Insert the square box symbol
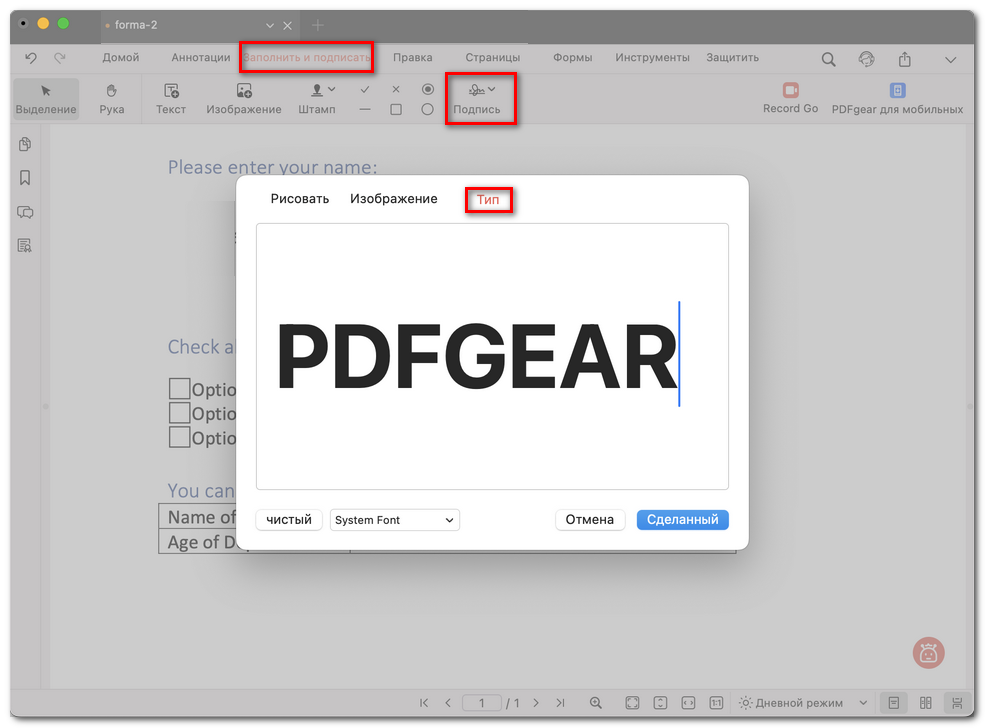The height and width of the screenshot is (728, 985). [x=396, y=109]
